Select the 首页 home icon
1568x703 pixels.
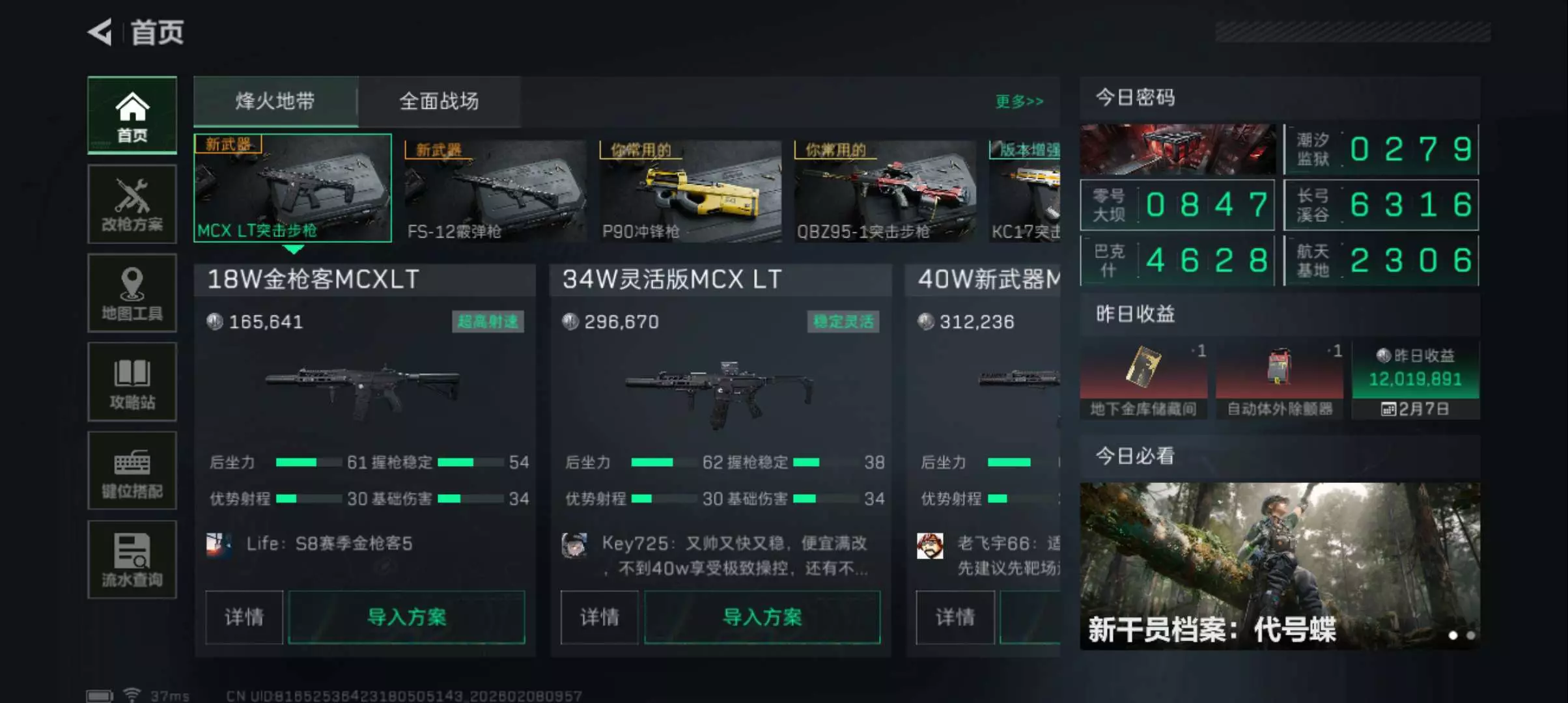pos(132,115)
